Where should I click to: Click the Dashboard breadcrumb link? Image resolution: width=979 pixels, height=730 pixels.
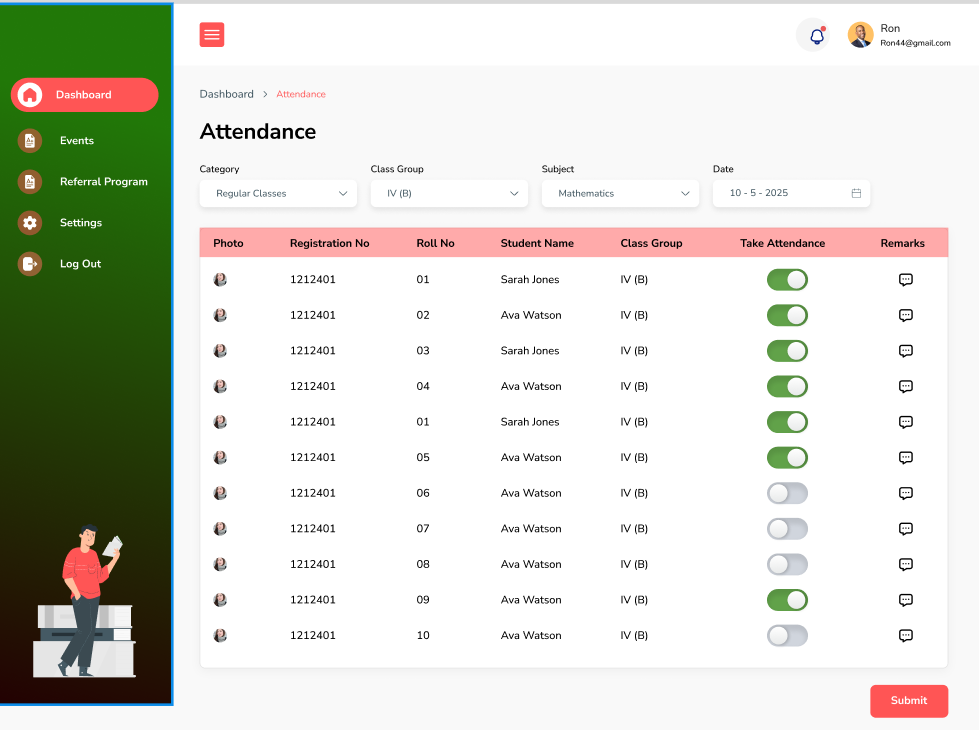point(226,94)
